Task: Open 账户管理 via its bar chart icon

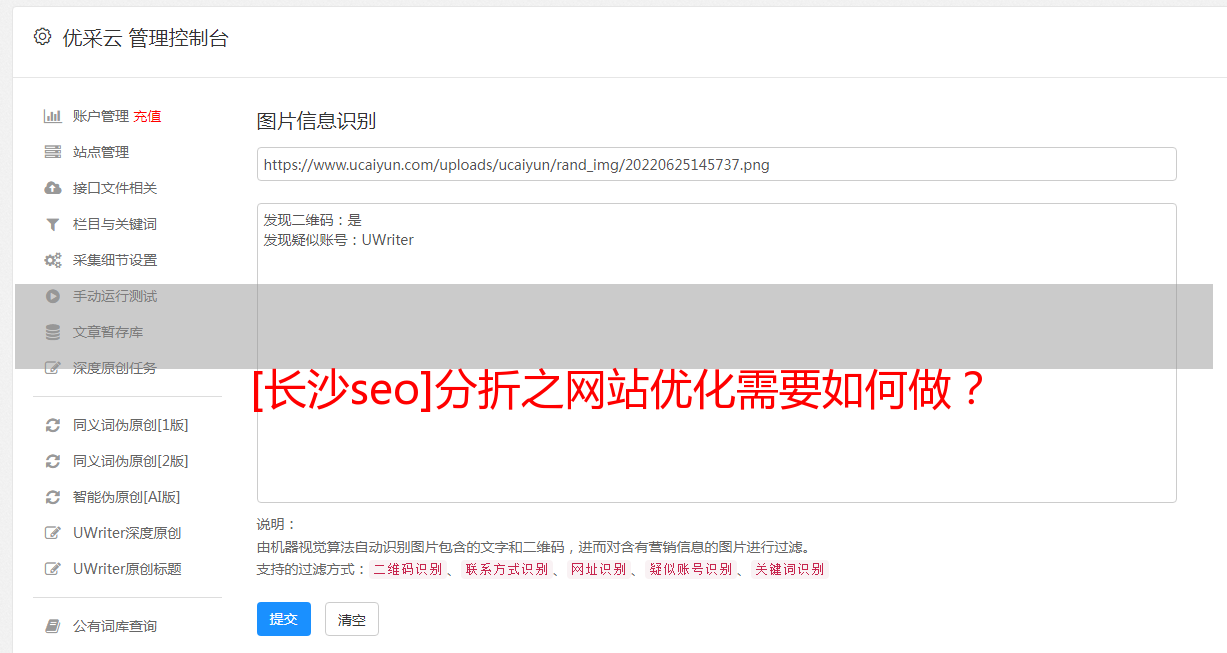Action: 53,116
